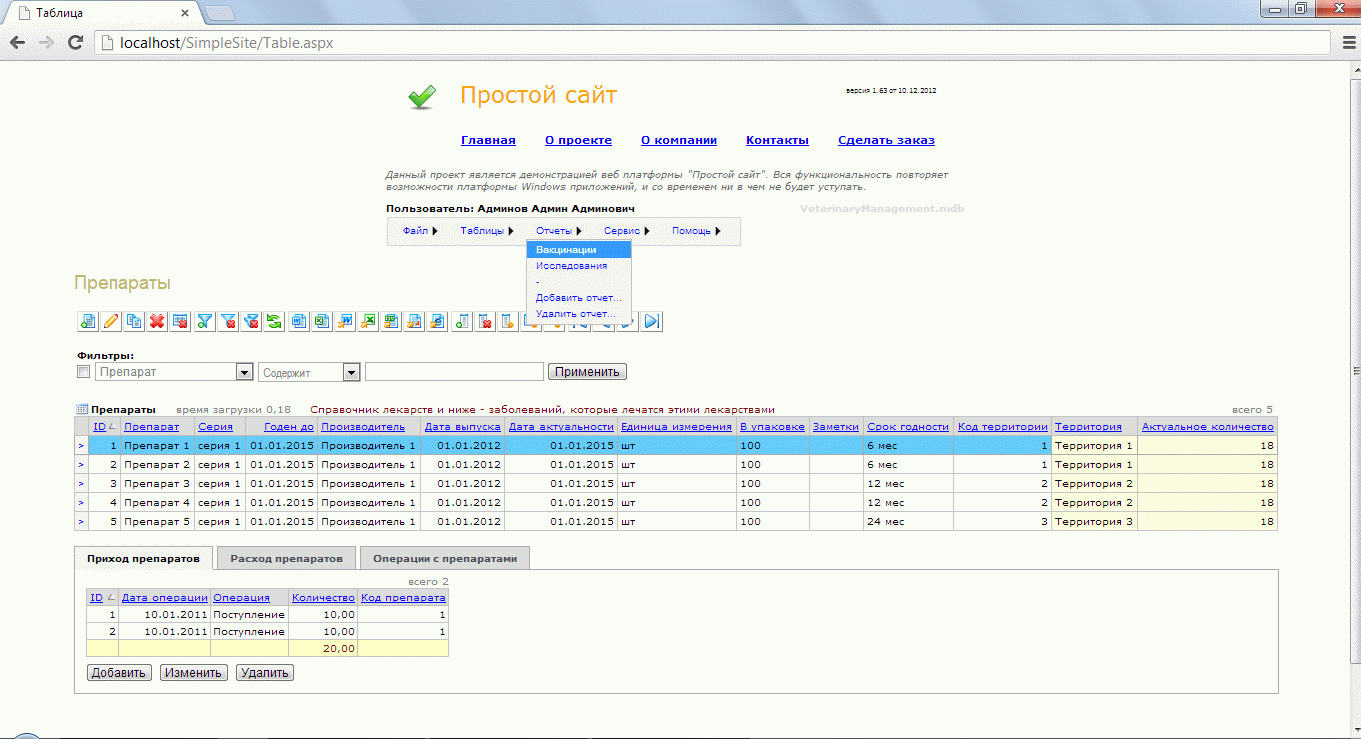Sort by Годен до column header

pos(289,427)
